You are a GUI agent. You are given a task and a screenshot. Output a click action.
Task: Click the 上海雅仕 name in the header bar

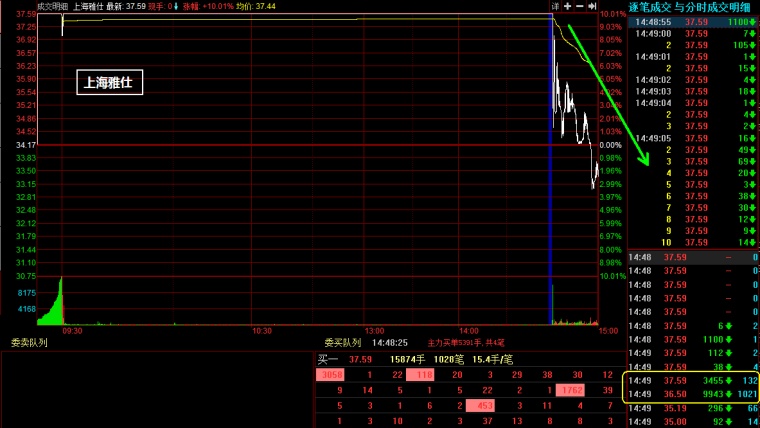tap(88, 6)
